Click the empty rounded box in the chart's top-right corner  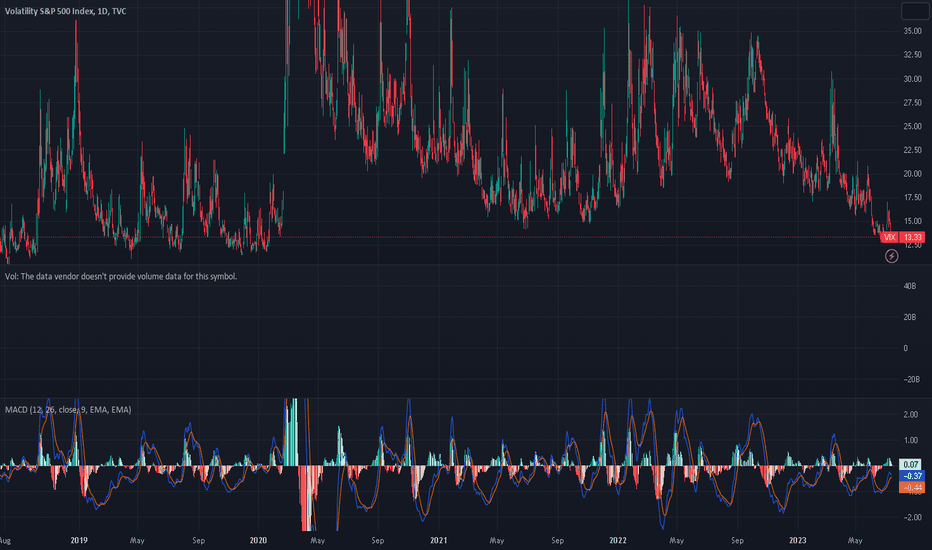pos(915,11)
